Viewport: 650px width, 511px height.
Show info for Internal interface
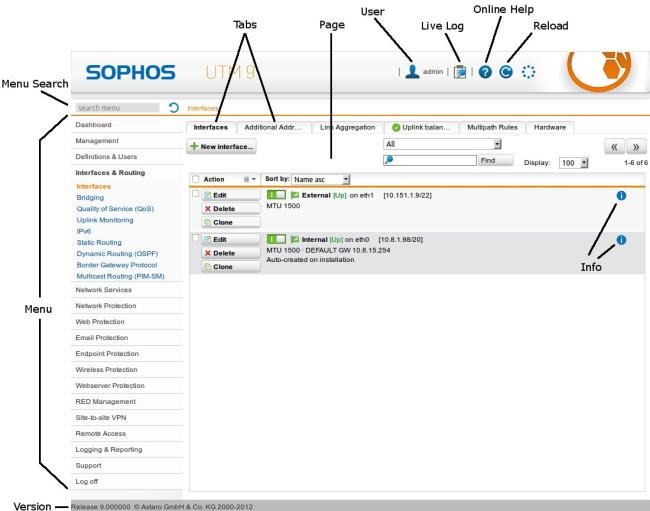(621, 240)
